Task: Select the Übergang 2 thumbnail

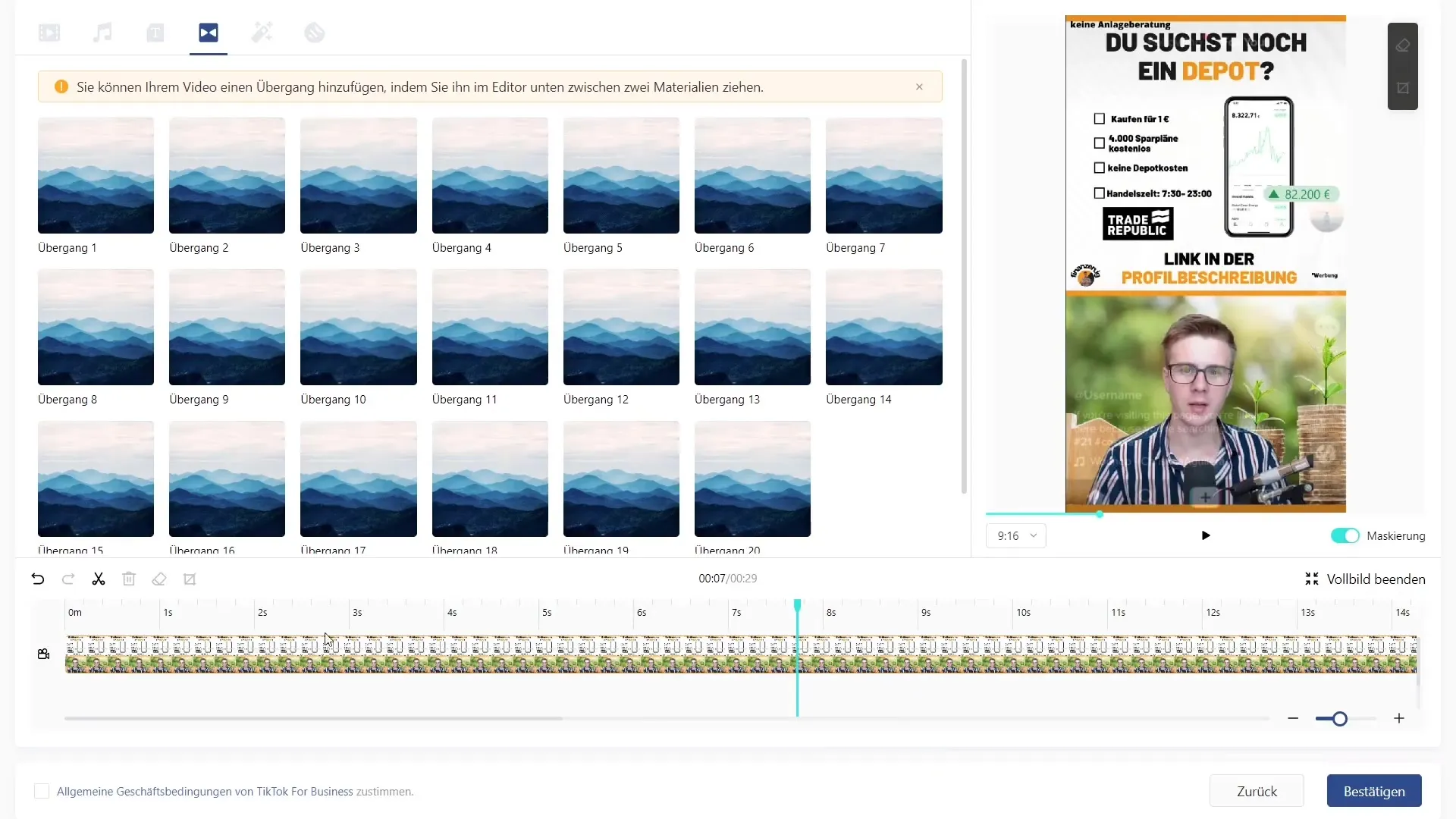Action: click(x=227, y=175)
